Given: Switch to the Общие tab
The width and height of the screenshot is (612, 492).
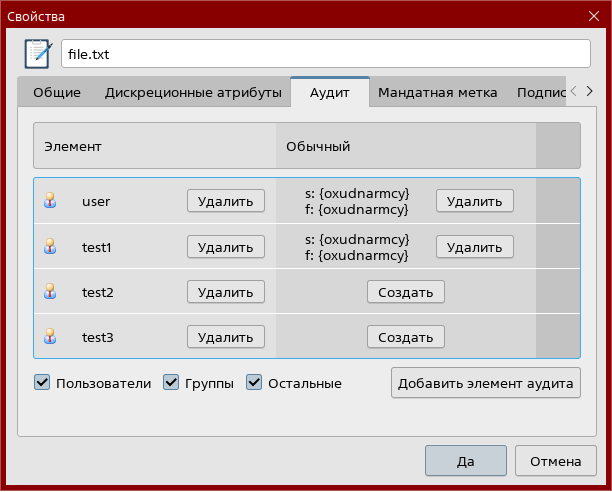Looking at the screenshot, I should [x=57, y=93].
